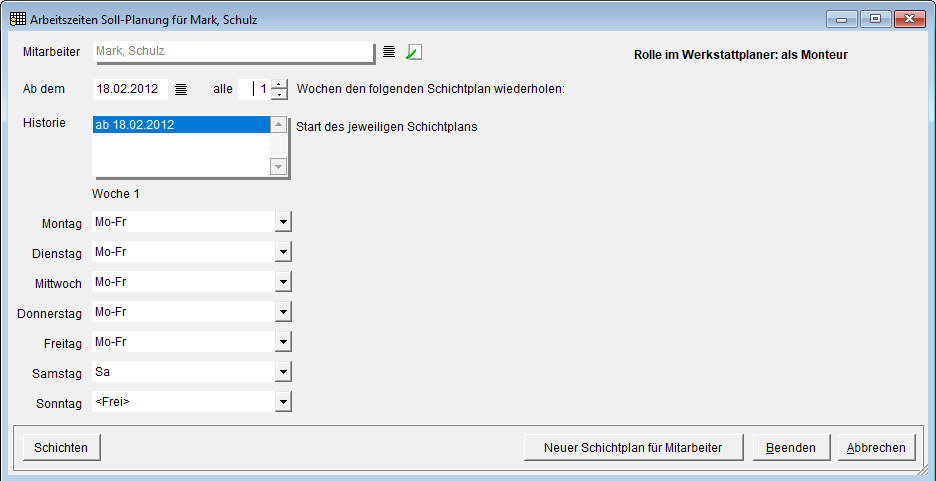Image resolution: width=936 pixels, height=481 pixels.
Task: Click the Sonntag field showing <Frei>
Action: (x=184, y=402)
